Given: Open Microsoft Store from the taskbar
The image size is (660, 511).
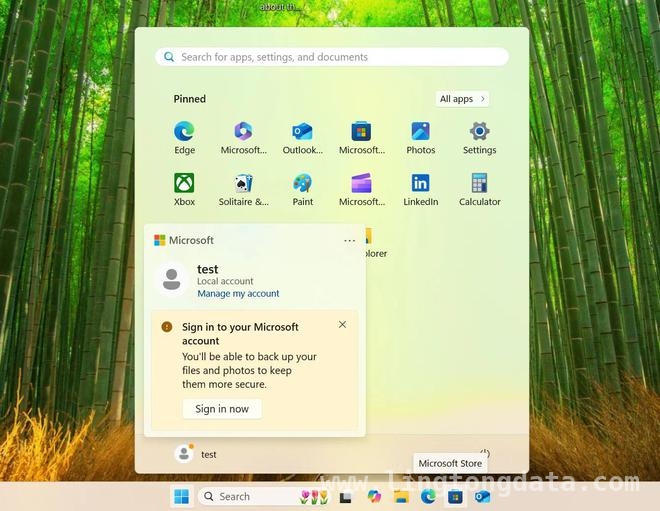Looking at the screenshot, I should coord(455,497).
